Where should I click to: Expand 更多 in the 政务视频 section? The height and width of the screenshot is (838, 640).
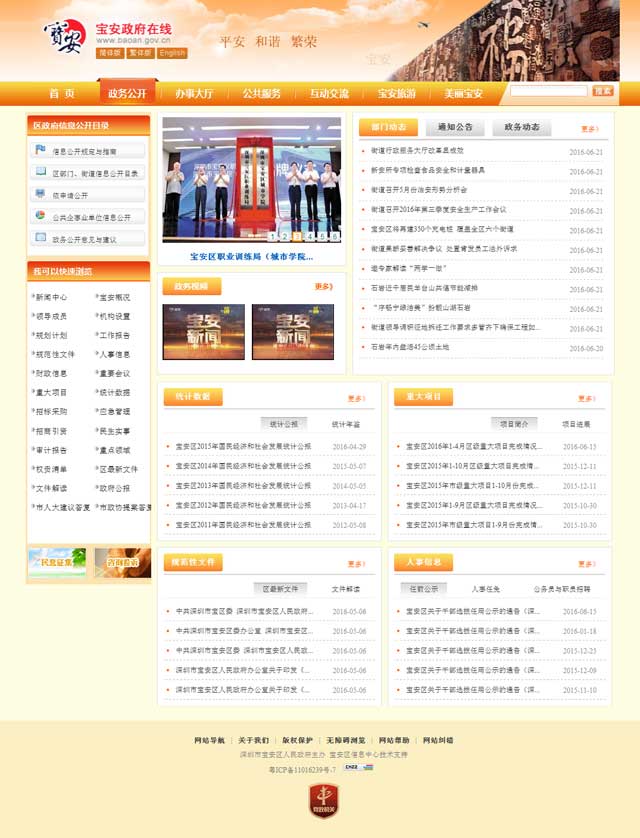click(323, 287)
